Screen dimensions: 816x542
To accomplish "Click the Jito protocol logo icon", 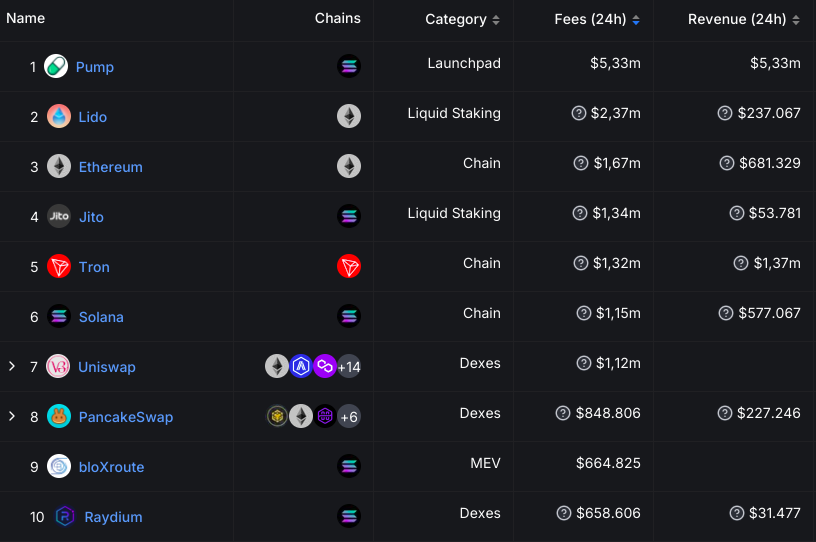I will [59, 217].
